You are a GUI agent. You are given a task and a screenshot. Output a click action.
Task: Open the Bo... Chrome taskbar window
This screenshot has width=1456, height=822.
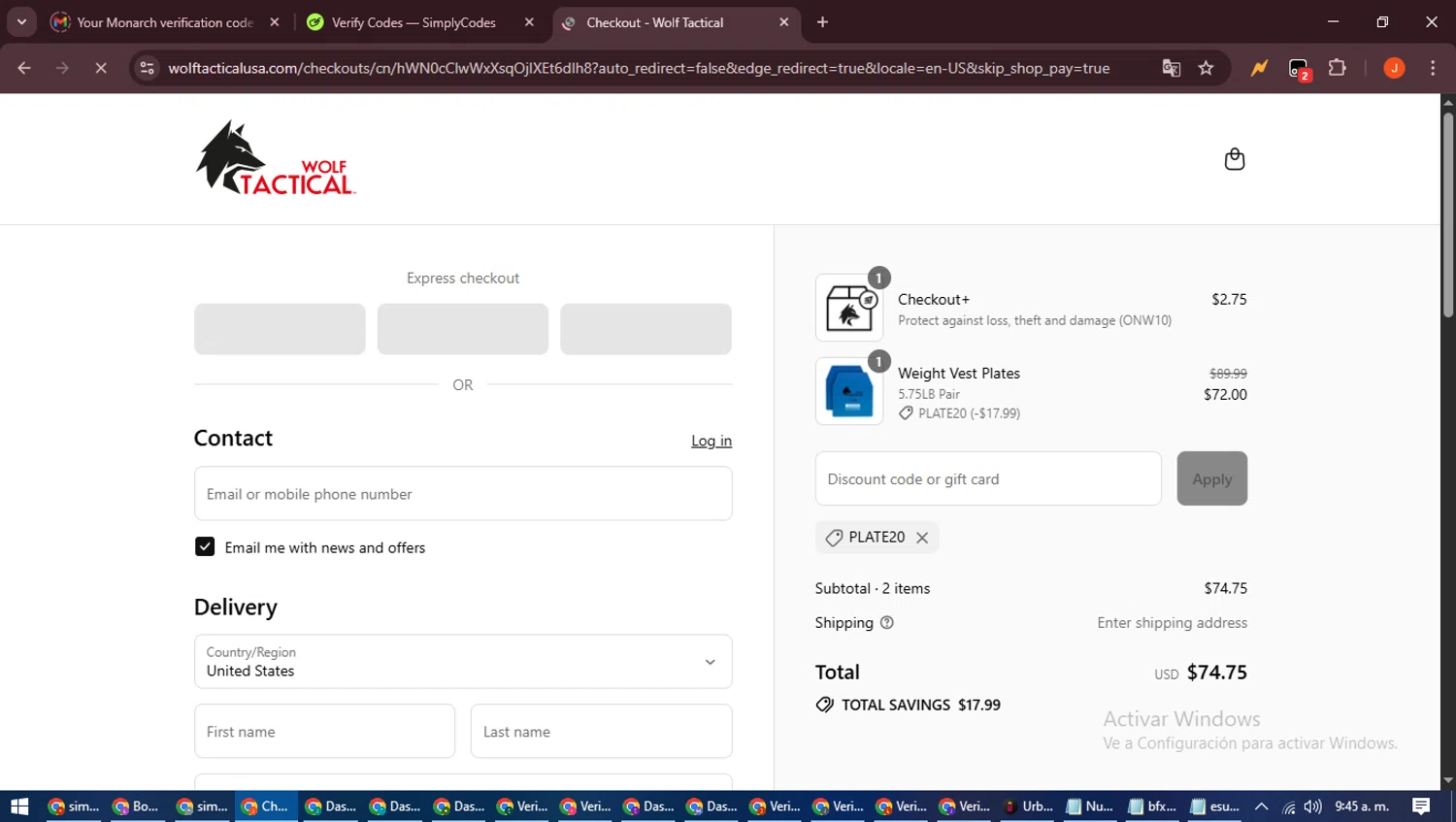tap(135, 806)
